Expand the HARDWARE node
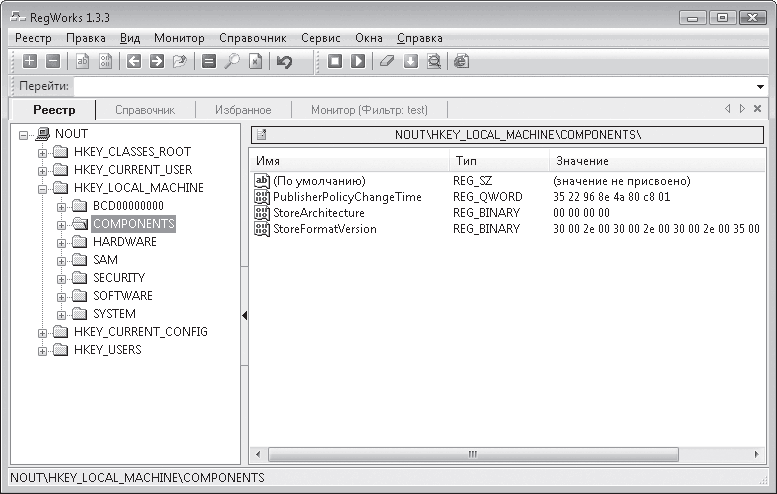777x494 pixels. click(x=61, y=243)
